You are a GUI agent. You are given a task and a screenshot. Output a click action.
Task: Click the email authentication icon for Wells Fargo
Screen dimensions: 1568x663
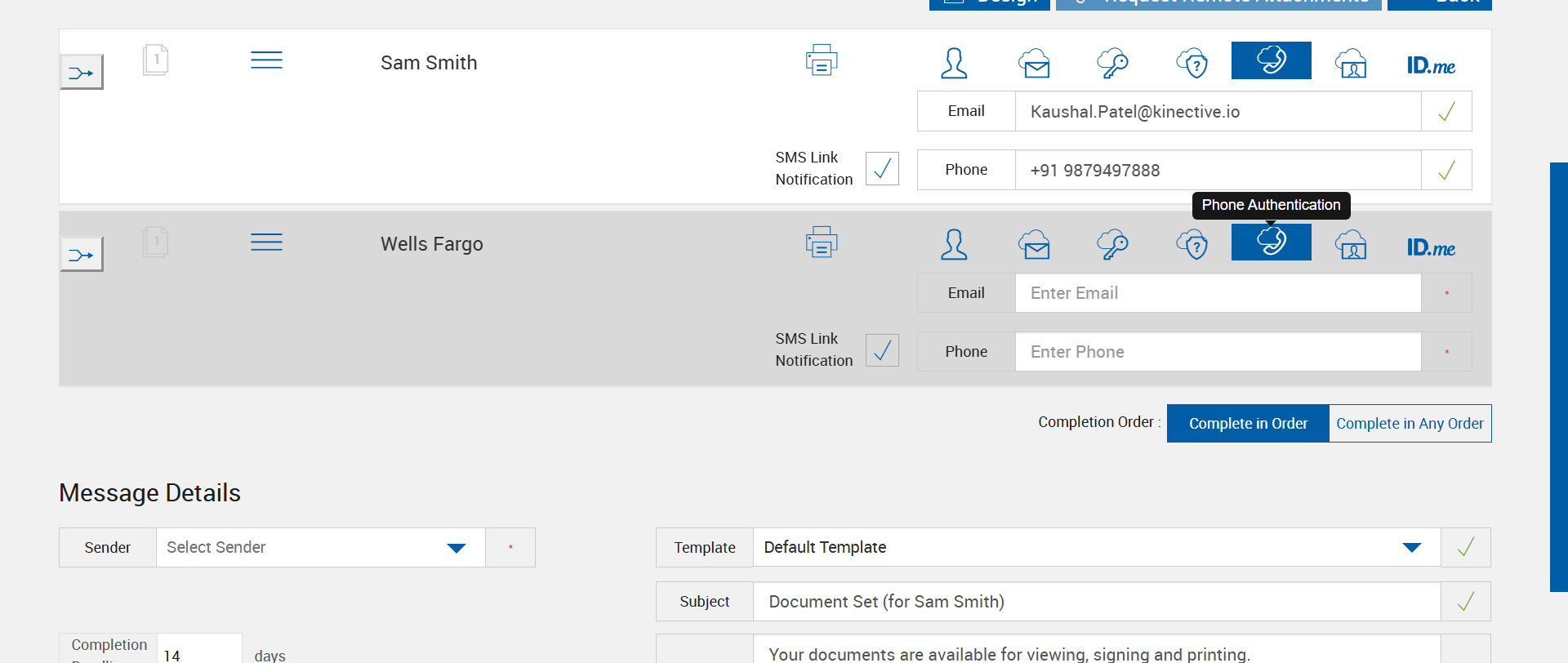(x=1034, y=245)
